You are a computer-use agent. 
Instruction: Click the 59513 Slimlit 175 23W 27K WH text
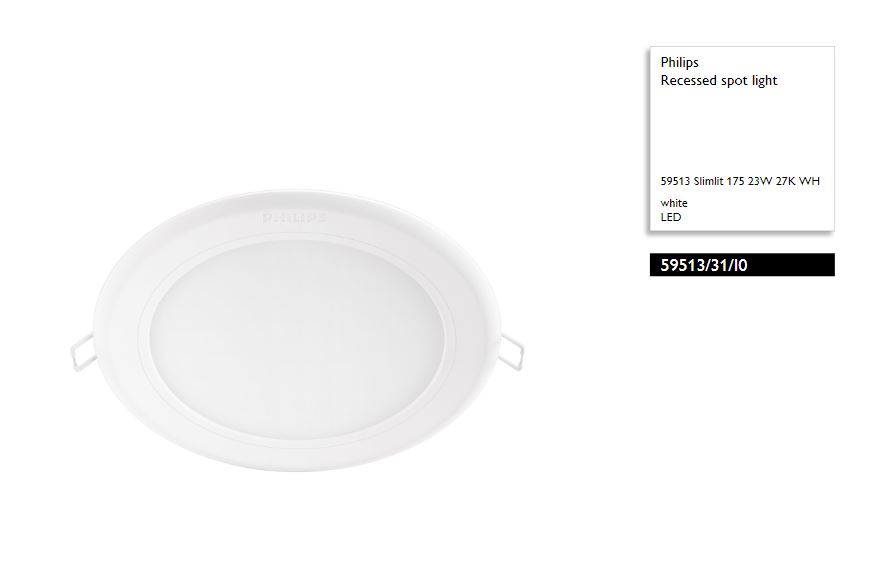point(740,181)
